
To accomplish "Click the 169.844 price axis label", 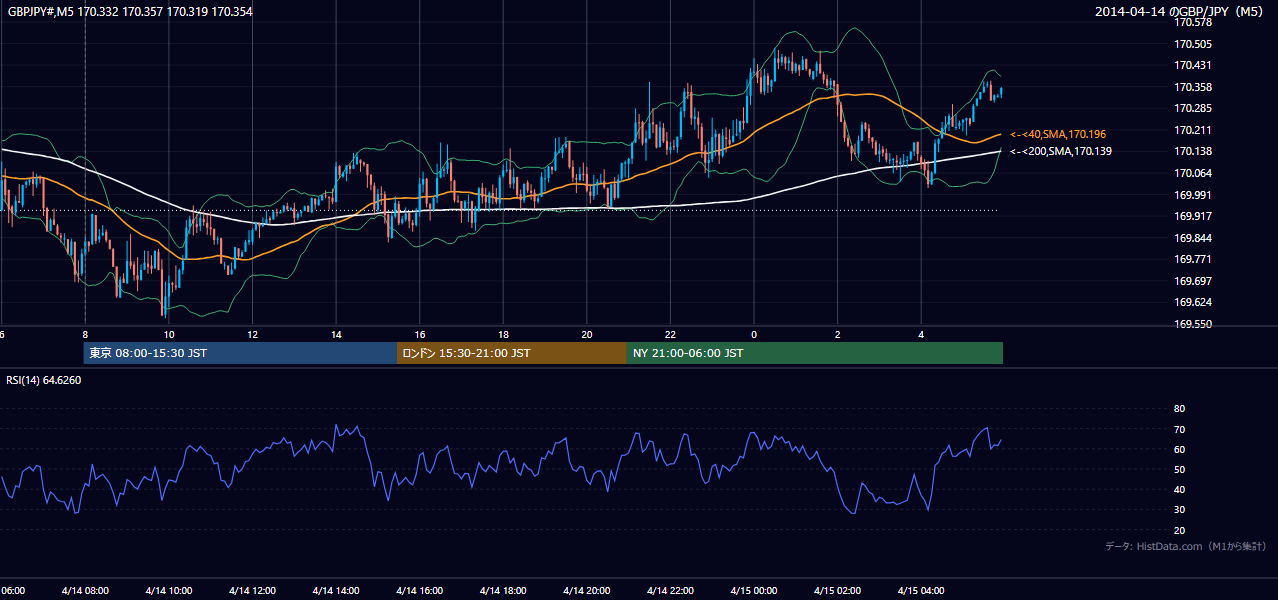I will tap(1193, 238).
